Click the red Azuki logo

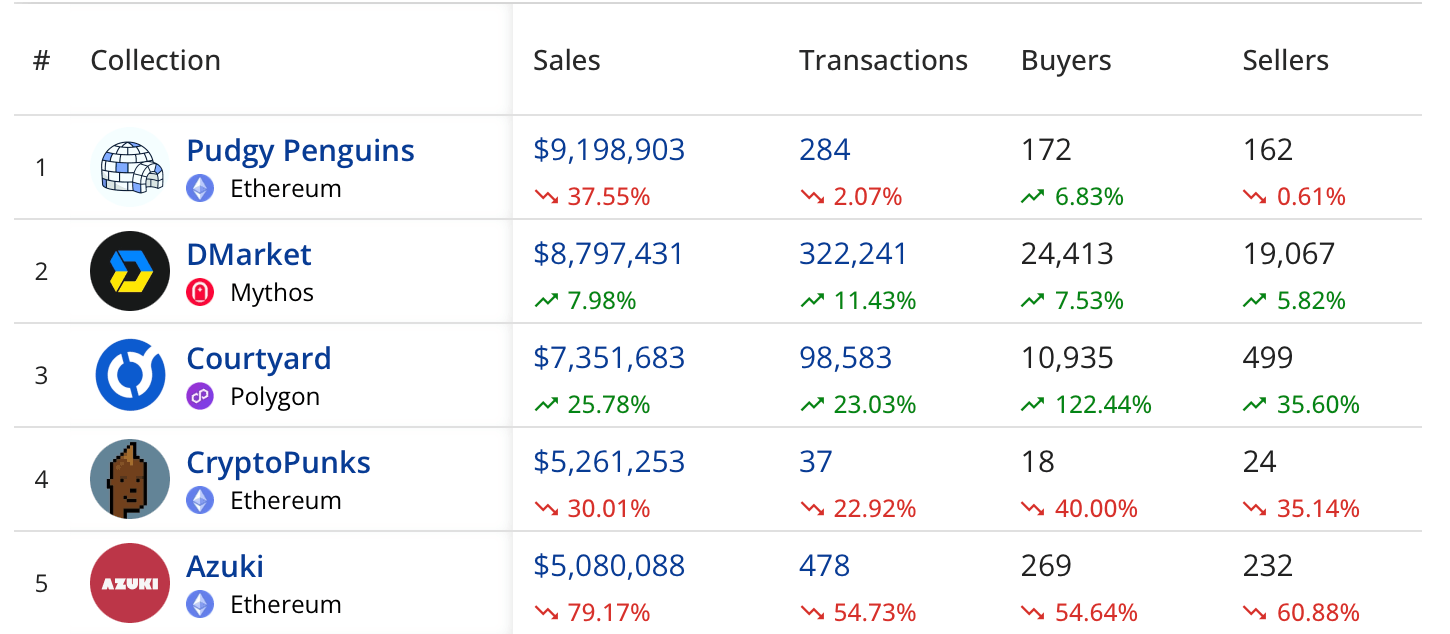pos(130,583)
